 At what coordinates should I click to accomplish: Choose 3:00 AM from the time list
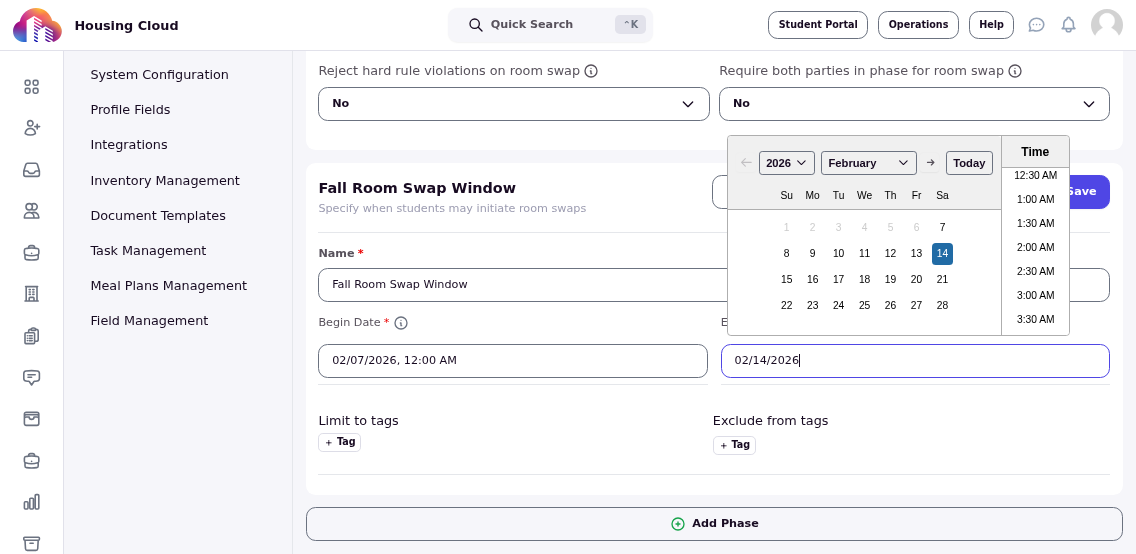pos(1035,295)
